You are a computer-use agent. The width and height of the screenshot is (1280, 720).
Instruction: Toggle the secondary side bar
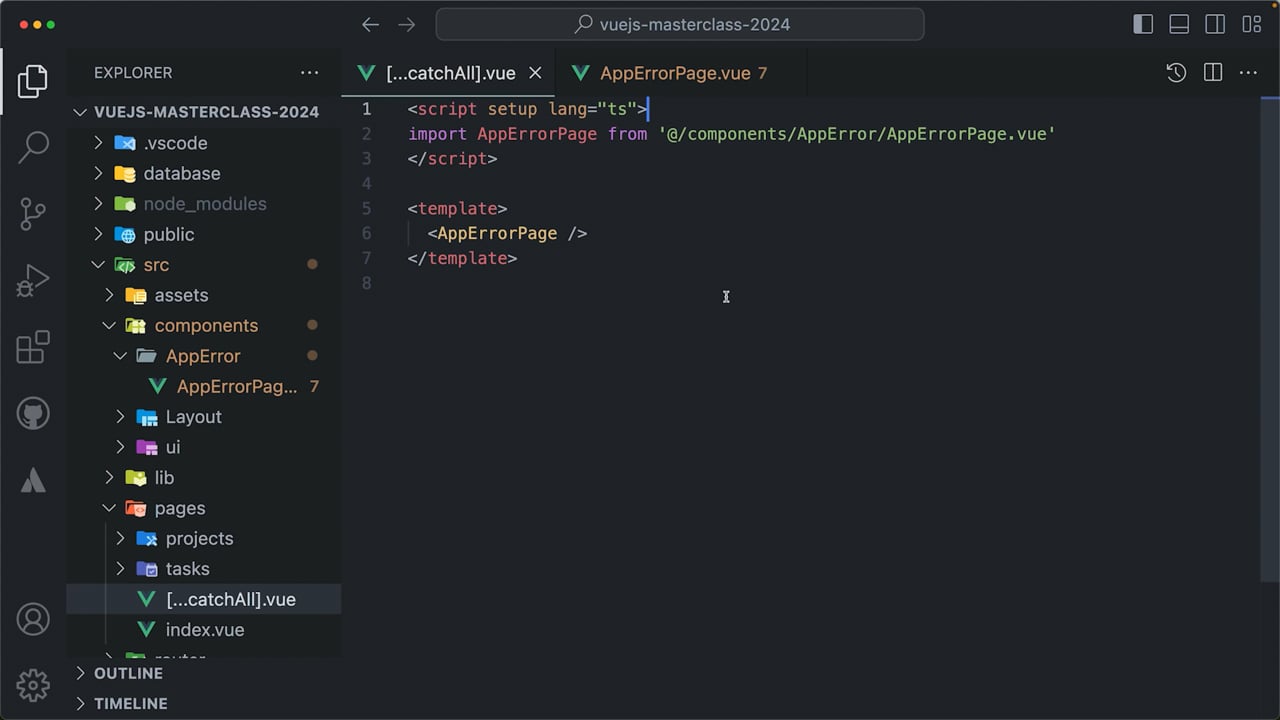(x=1215, y=25)
